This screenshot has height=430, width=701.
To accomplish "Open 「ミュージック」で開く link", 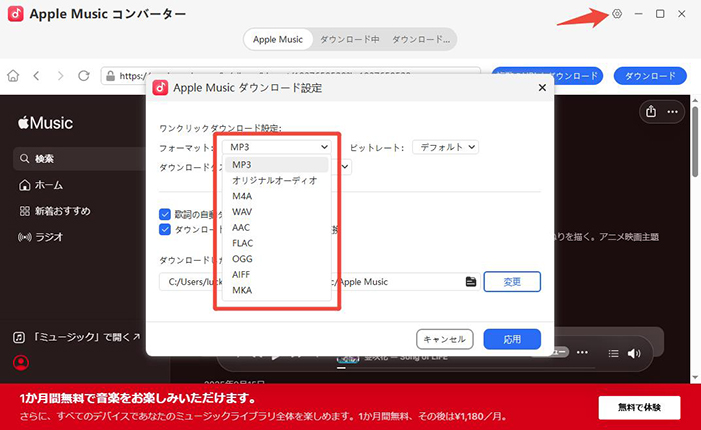I will click(76, 337).
